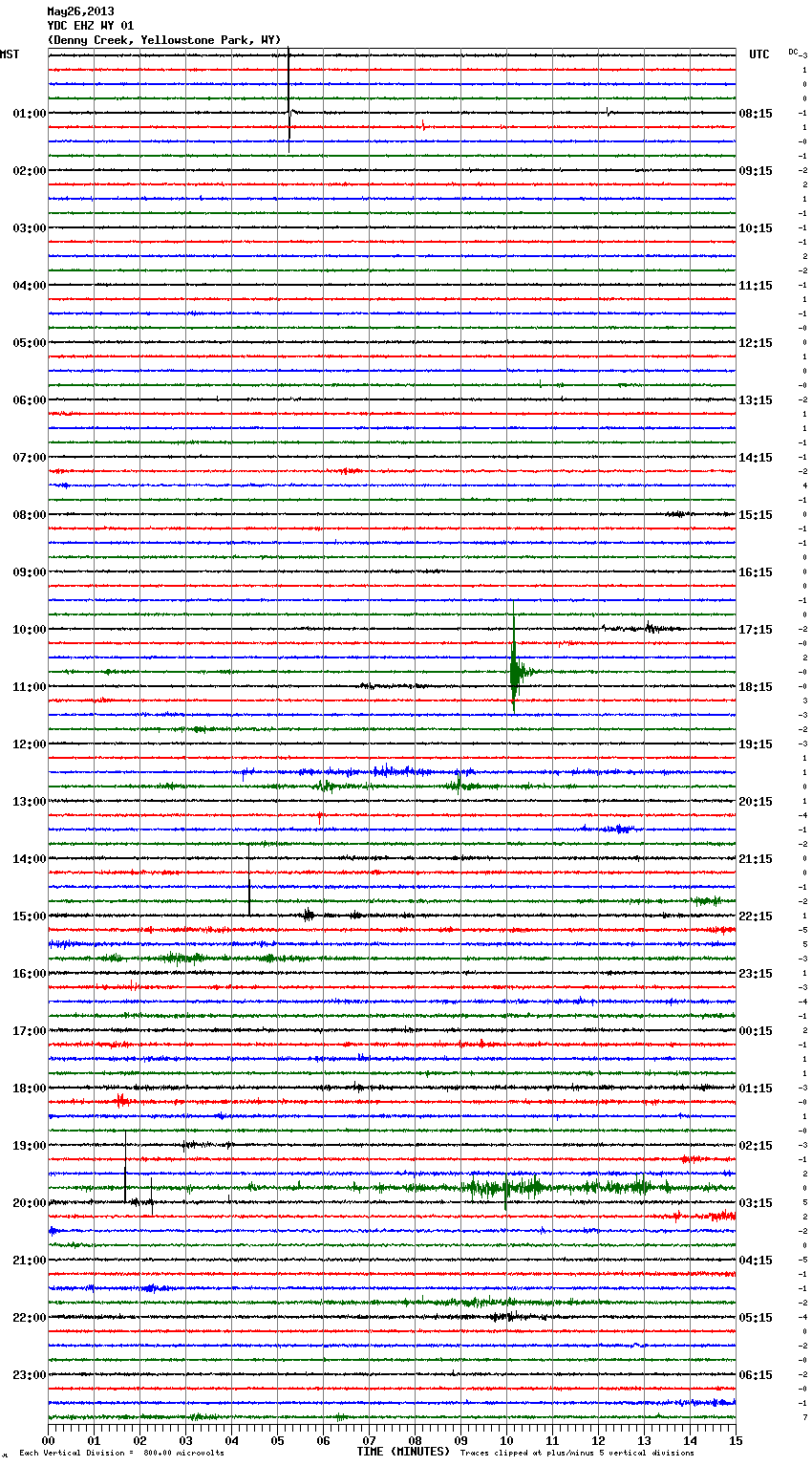Image resolution: width=812 pixels, height=1466 pixels.
Task: Click x-axis tick label 05
Action: 277,1441
